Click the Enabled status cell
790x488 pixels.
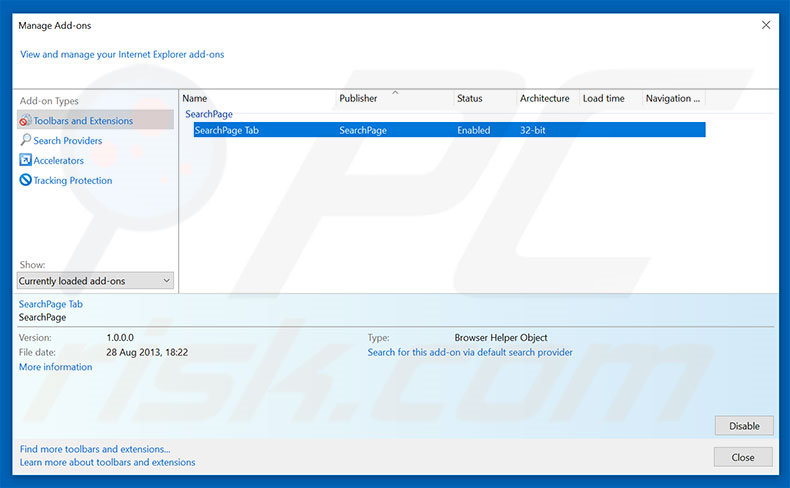[474, 130]
